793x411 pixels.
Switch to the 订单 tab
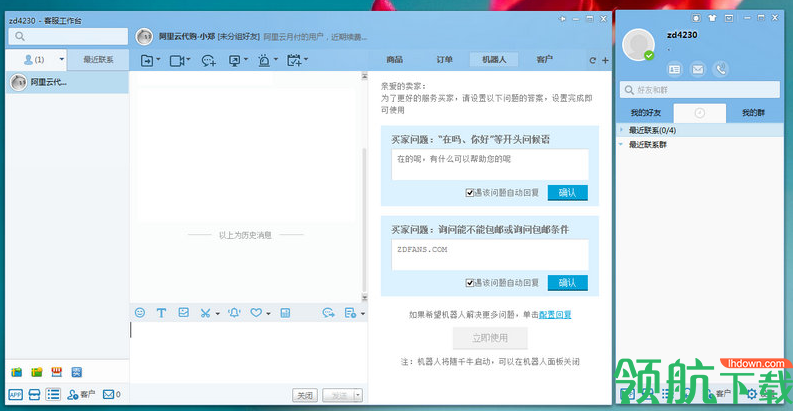pos(444,60)
